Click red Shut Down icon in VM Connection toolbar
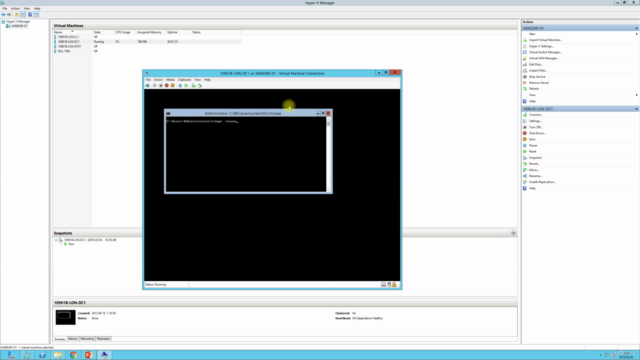This screenshot has height=360, width=640. [167, 86]
